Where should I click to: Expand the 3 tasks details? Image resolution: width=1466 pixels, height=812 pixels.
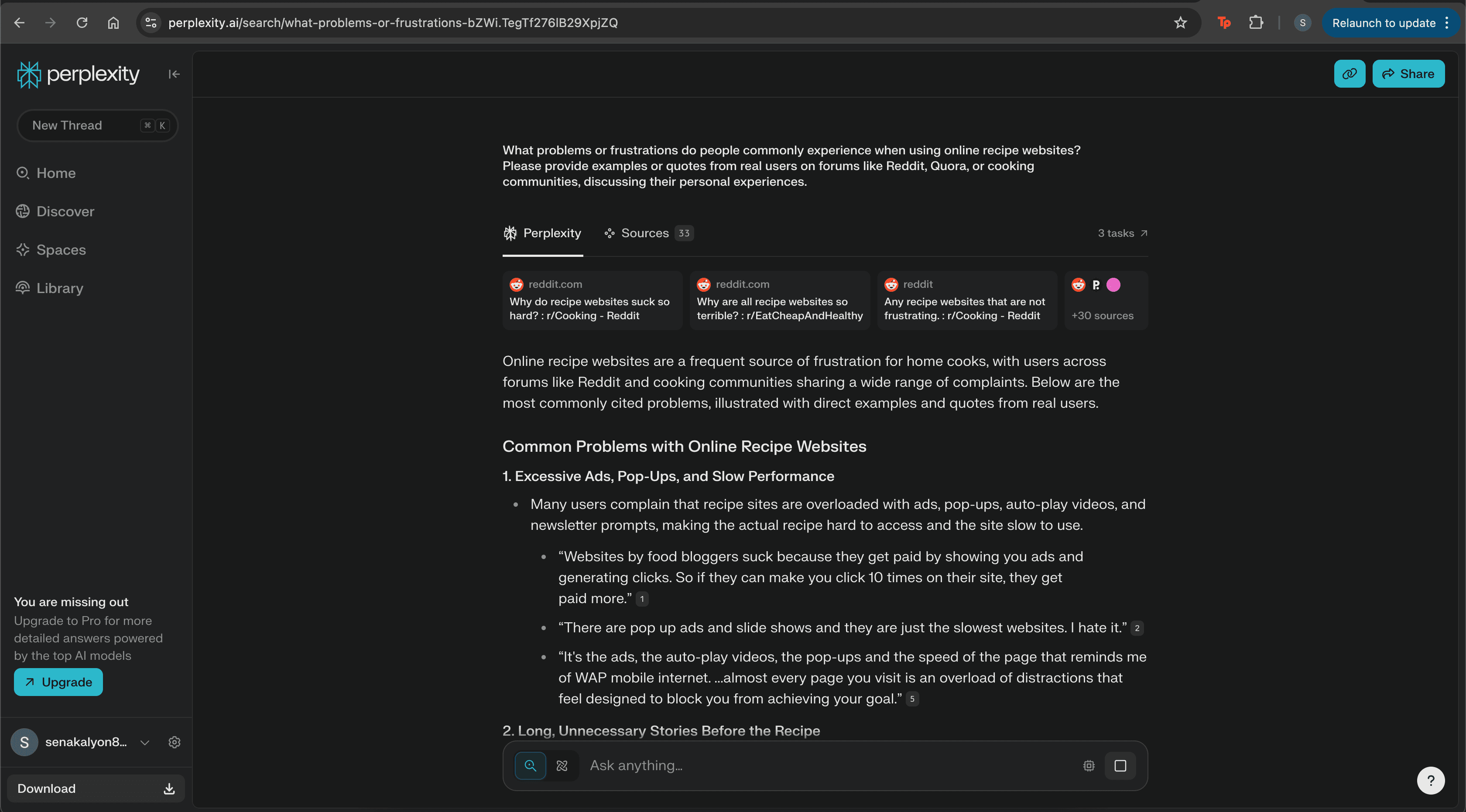1122,233
